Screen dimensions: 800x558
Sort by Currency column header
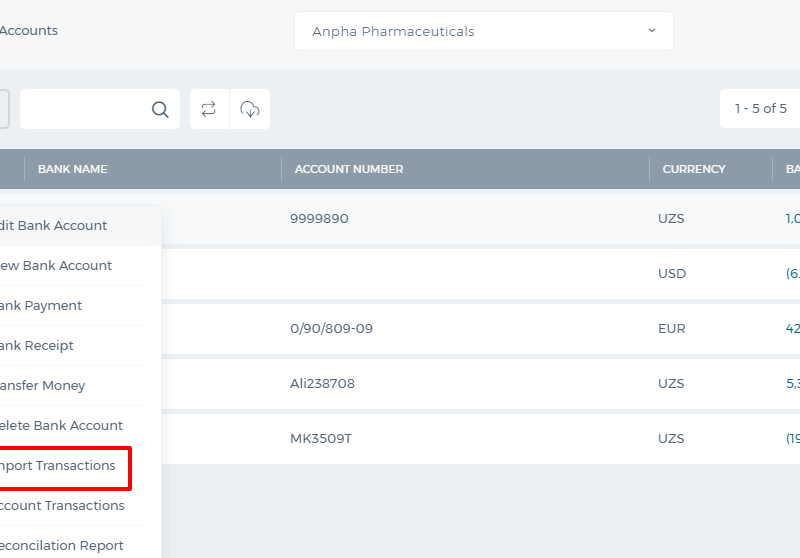coord(694,169)
